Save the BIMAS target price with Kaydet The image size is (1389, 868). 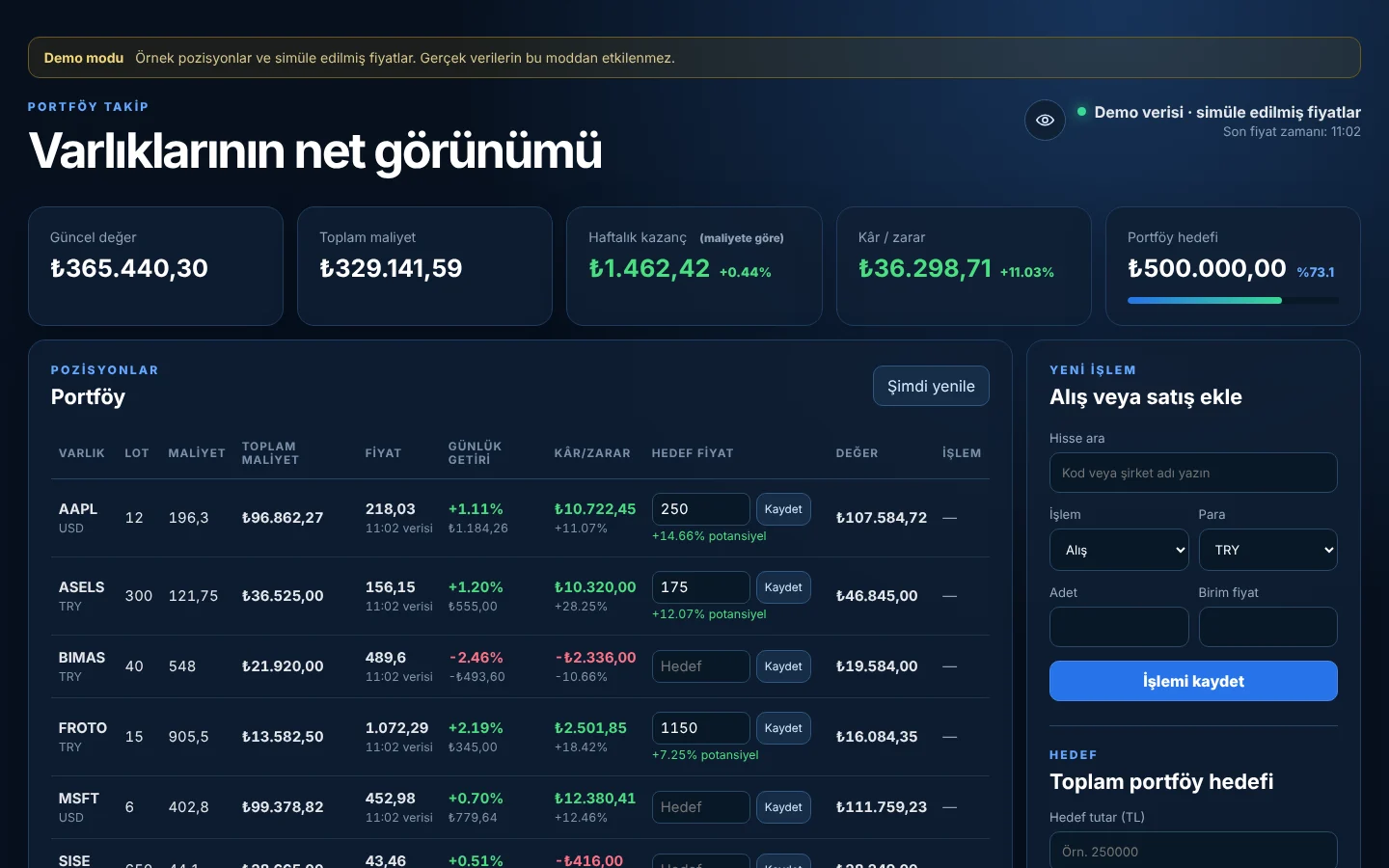tap(783, 666)
